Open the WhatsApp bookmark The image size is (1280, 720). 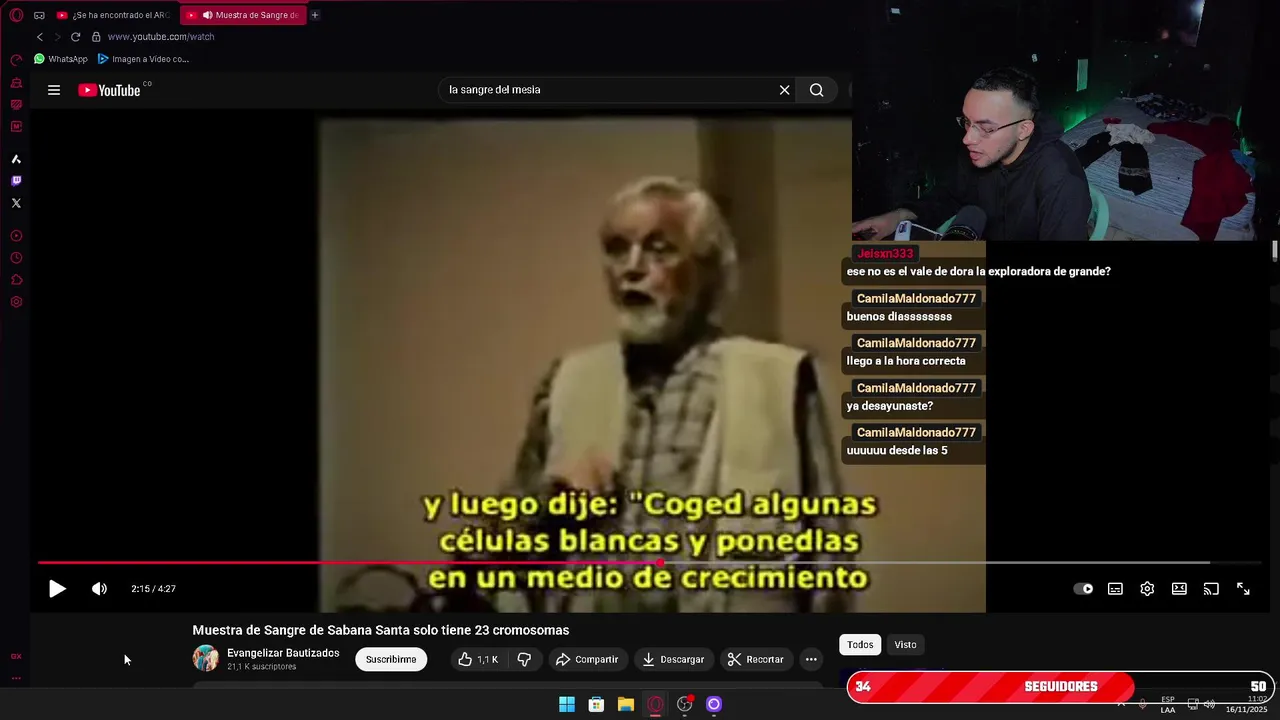[61, 59]
